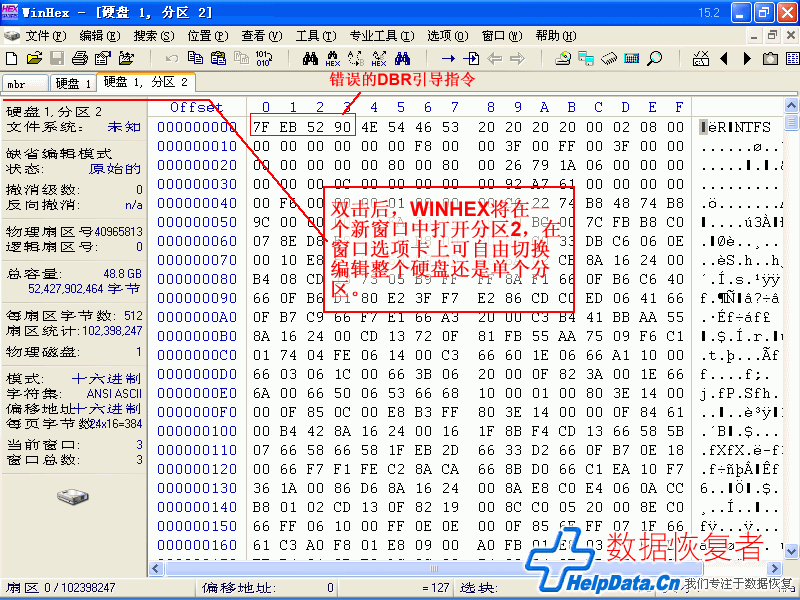Click horizontal scrollbar left arrow
800x600 pixels.
coord(156,568)
